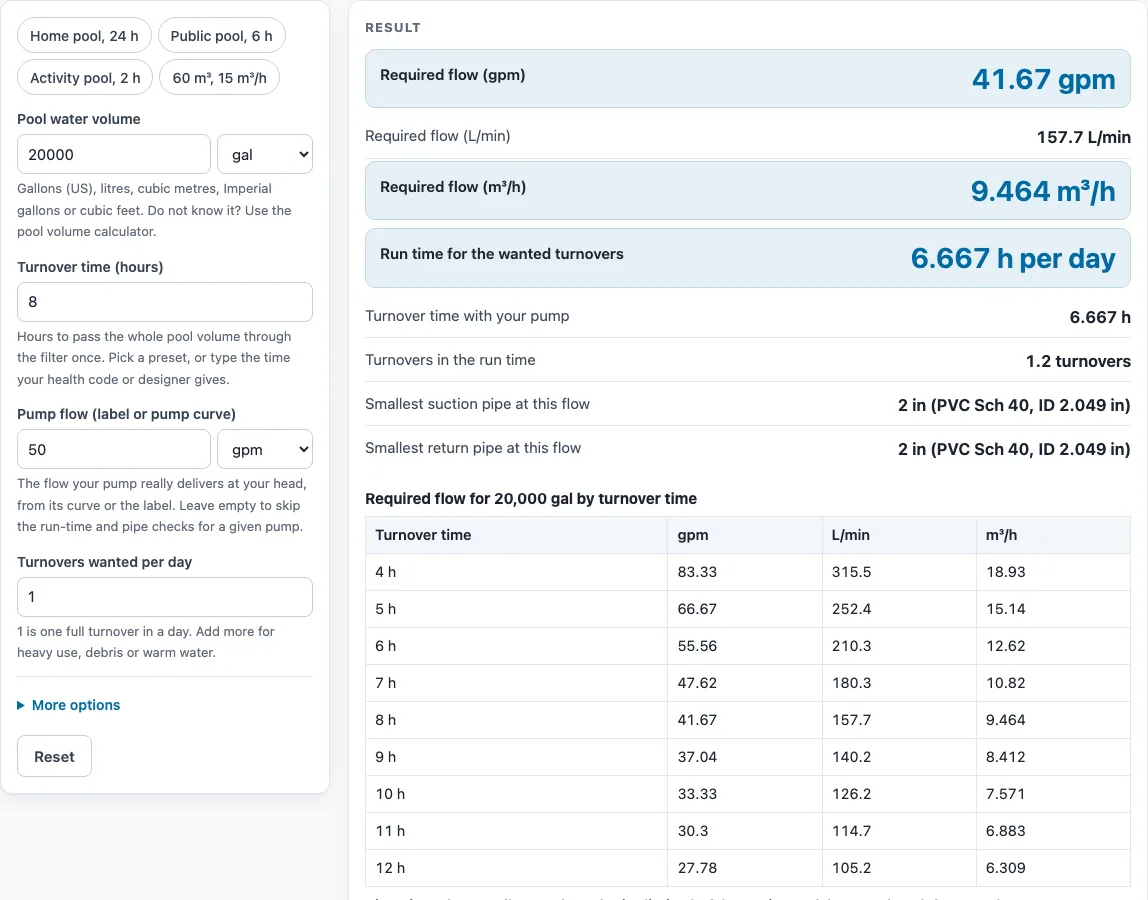Click the 47.62 gpm cell

click(x=745, y=683)
